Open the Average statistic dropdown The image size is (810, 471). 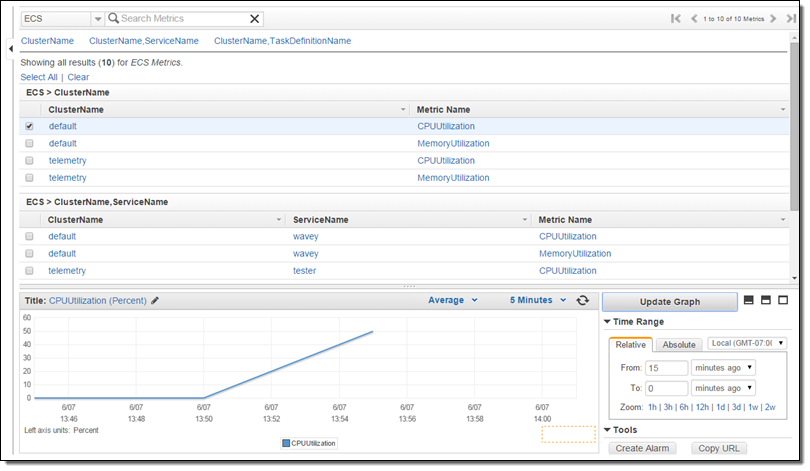pyautogui.click(x=453, y=300)
